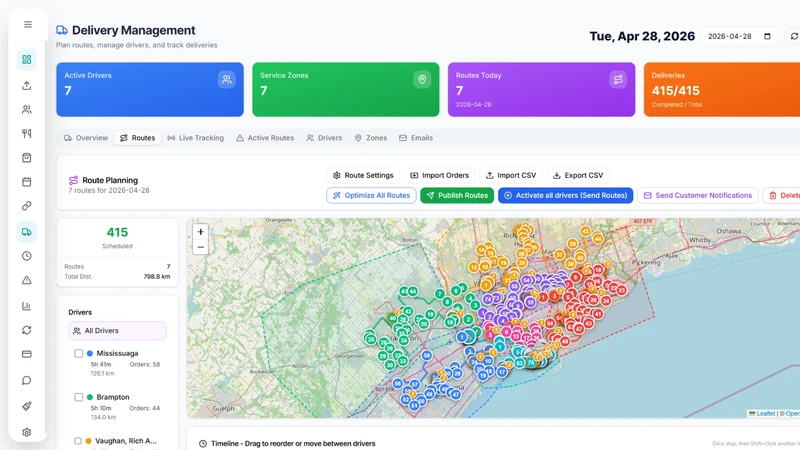This screenshot has width=800, height=450.
Task: Click the refresh icon beside the date field
Action: point(793,36)
